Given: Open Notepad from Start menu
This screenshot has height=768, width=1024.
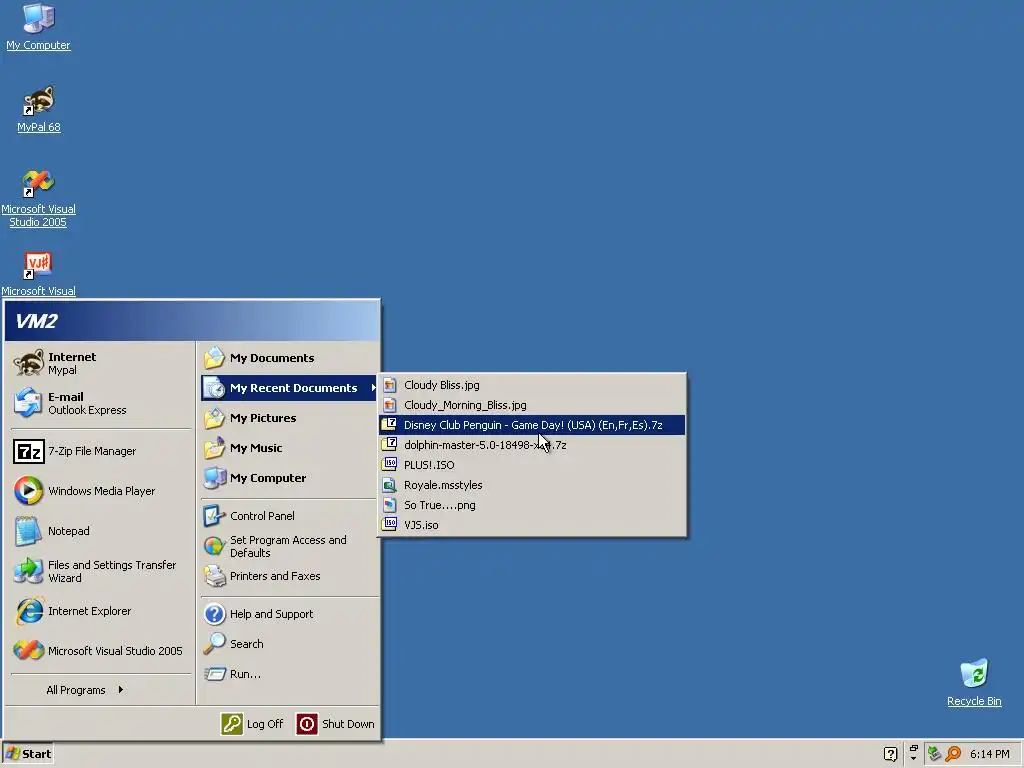Looking at the screenshot, I should tap(100, 531).
